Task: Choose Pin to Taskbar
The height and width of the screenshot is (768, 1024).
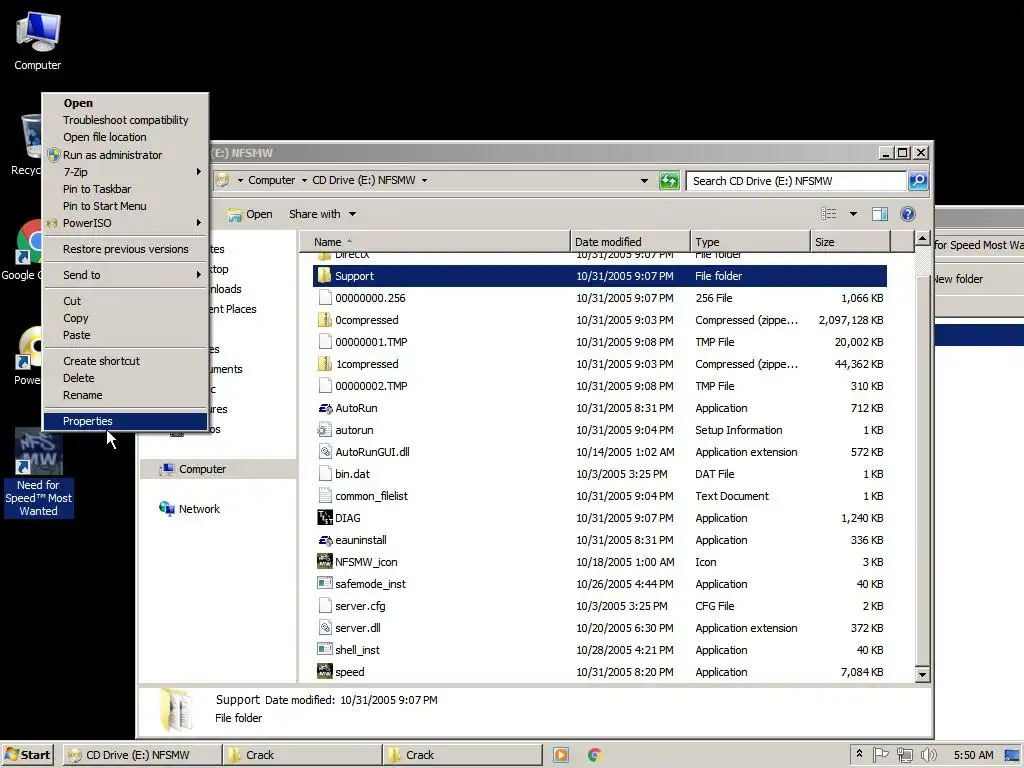Action: coord(125,189)
